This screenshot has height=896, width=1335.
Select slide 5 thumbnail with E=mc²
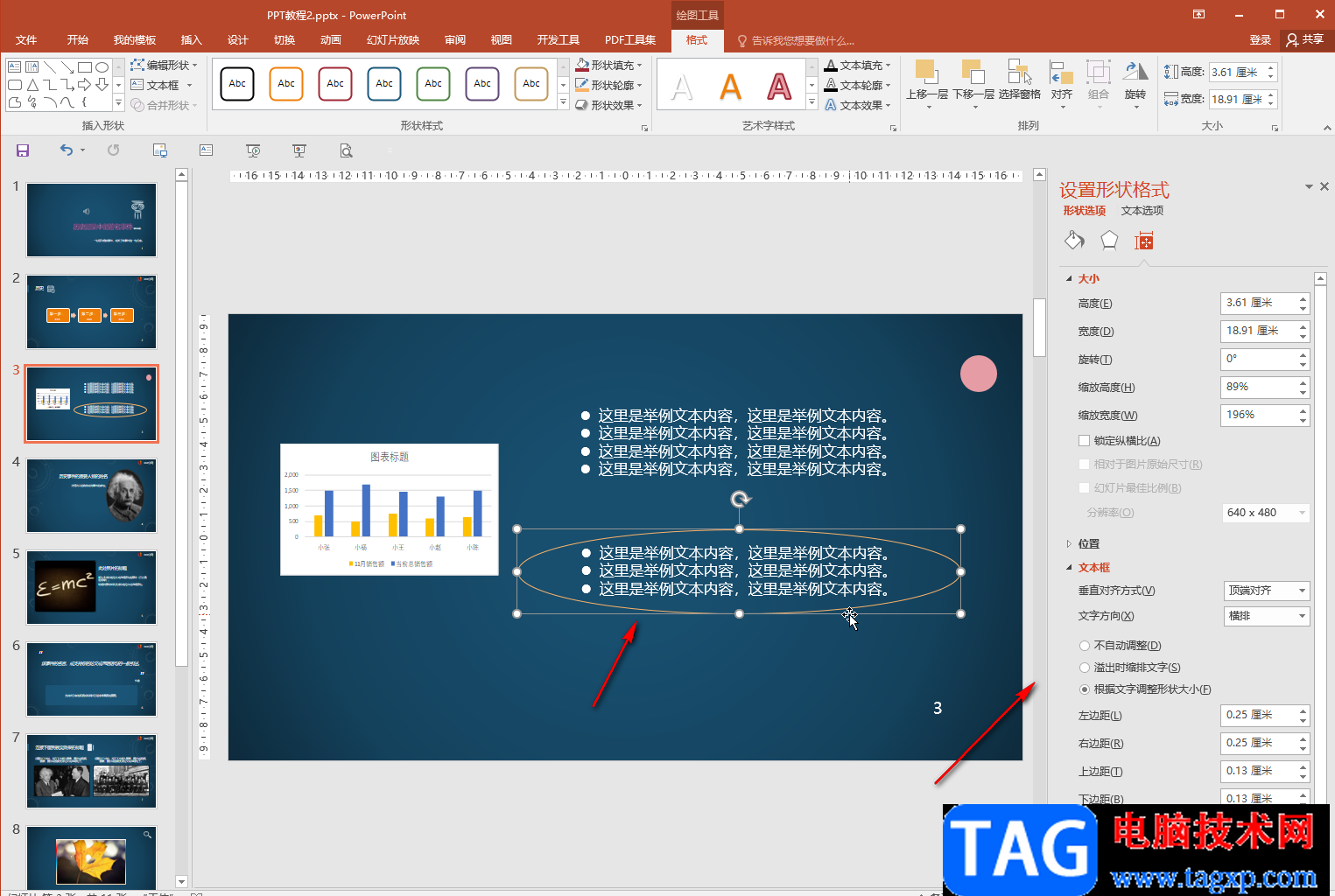point(91,587)
